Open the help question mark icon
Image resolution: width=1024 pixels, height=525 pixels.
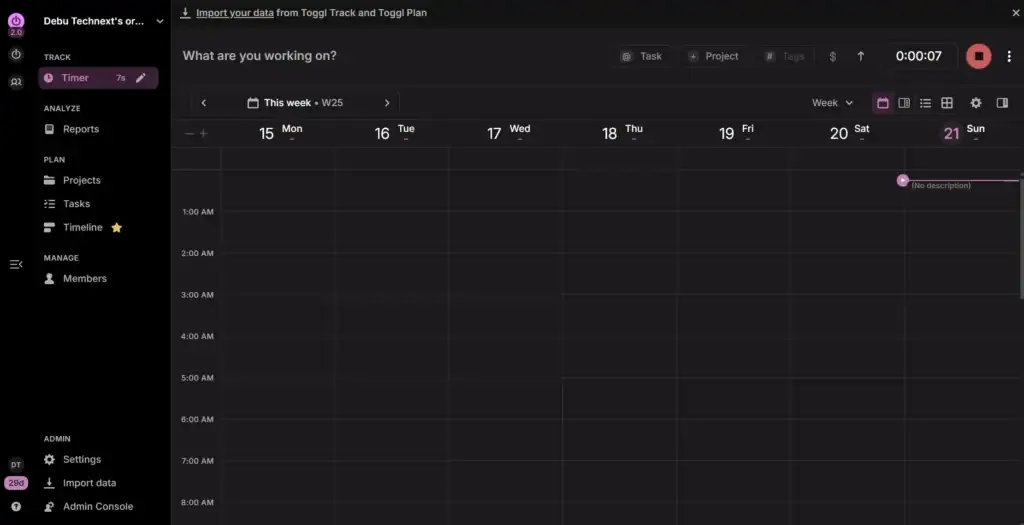(16, 507)
